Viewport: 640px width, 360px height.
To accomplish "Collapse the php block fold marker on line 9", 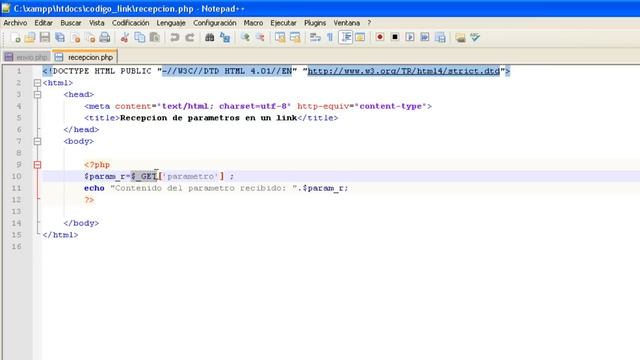I will [37, 165].
